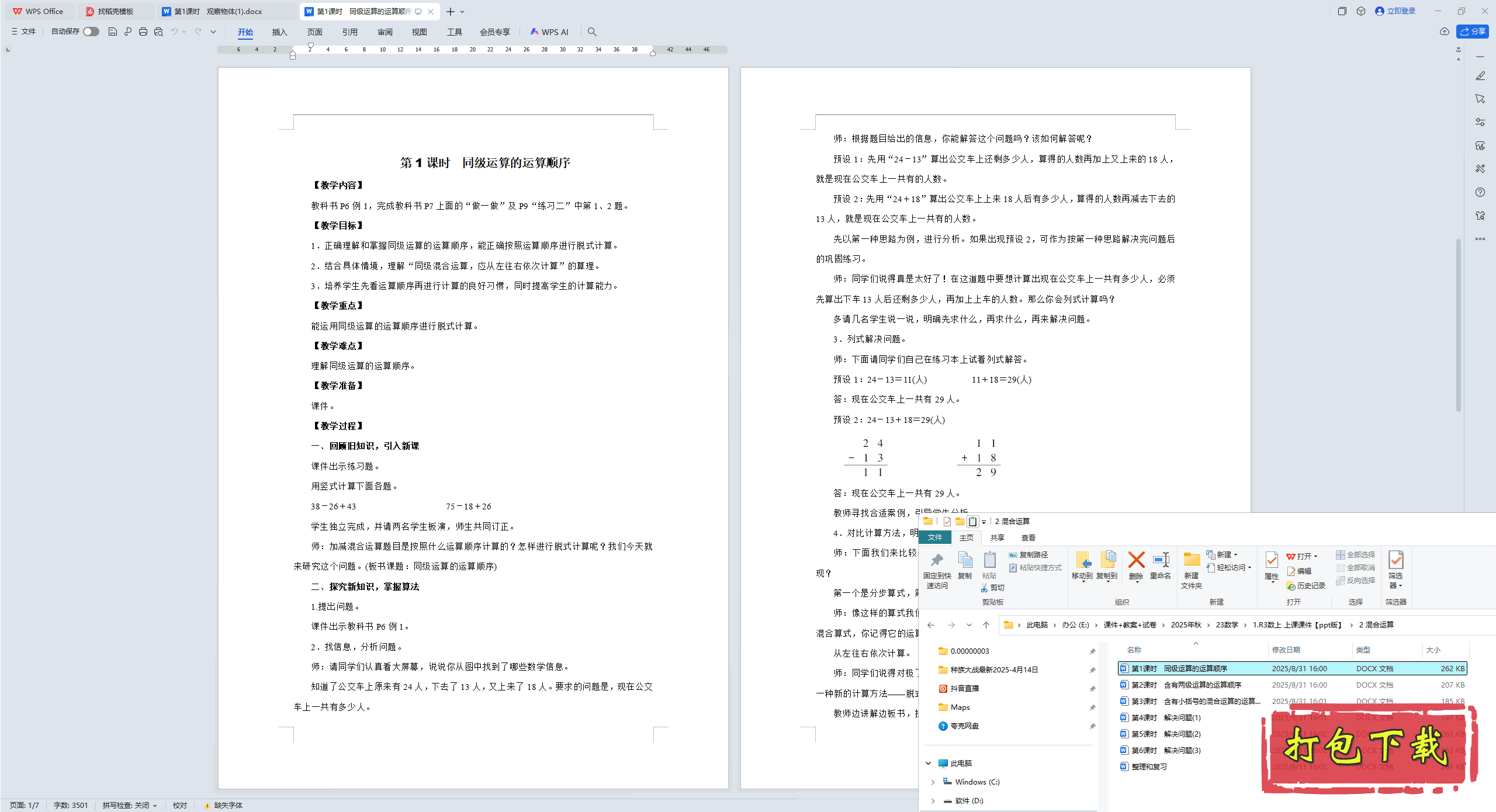Open the 查看 tab in File Explorer
Image resolution: width=1496 pixels, height=812 pixels.
1028,537
